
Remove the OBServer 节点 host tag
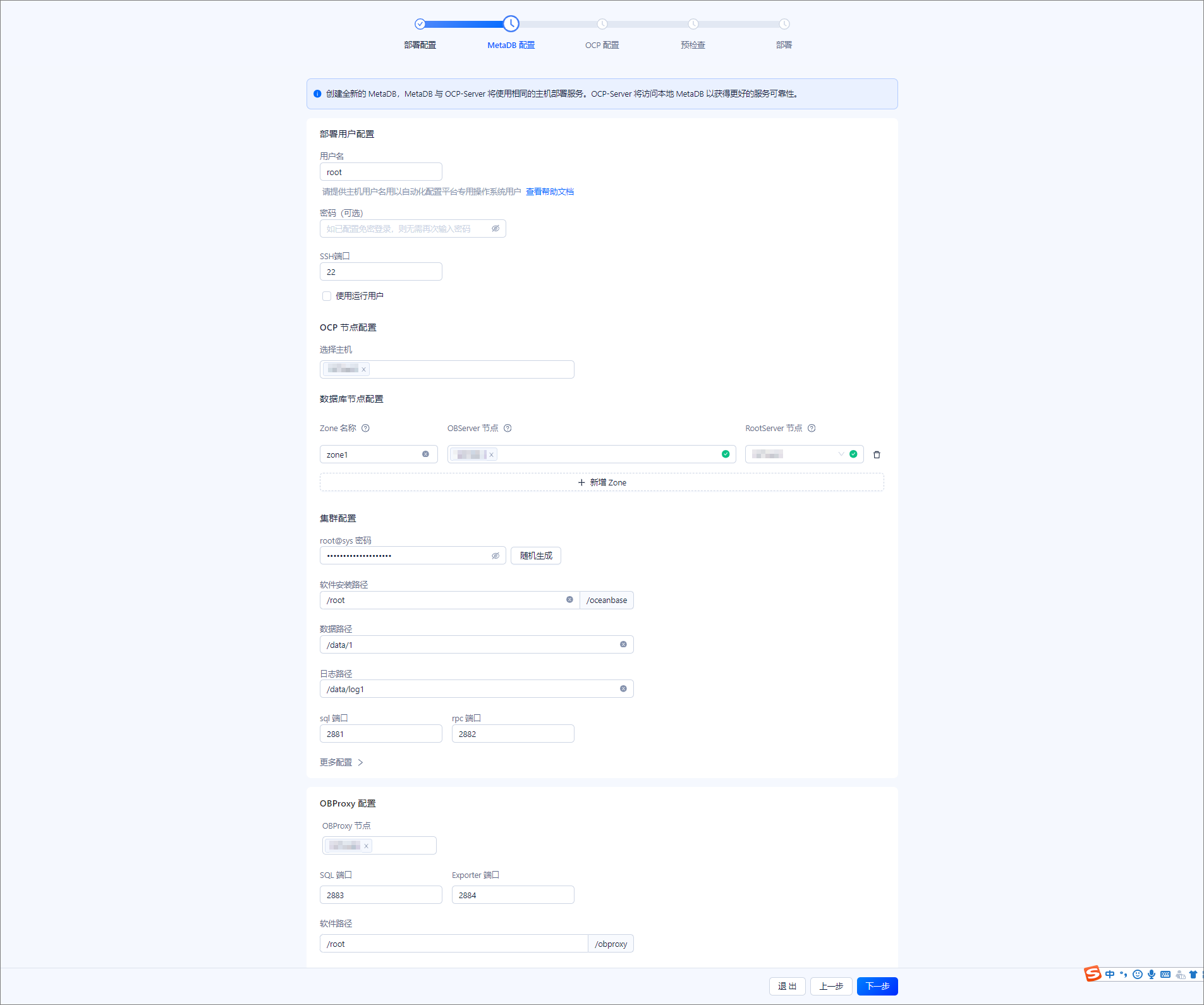click(x=491, y=454)
